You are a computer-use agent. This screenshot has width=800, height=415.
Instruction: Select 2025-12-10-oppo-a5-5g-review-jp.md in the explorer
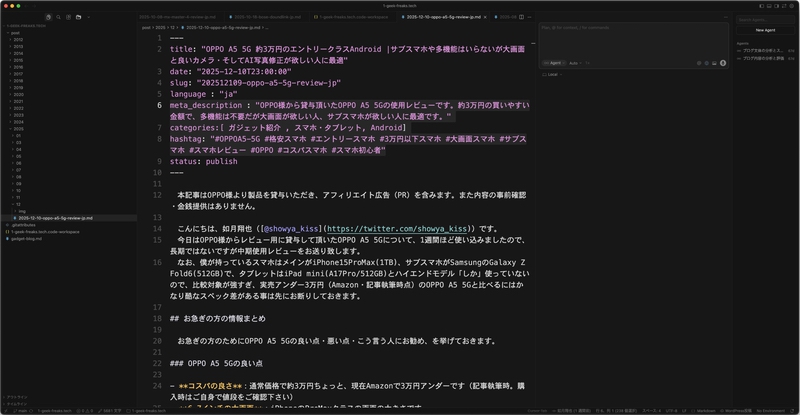pyautogui.click(x=56, y=218)
